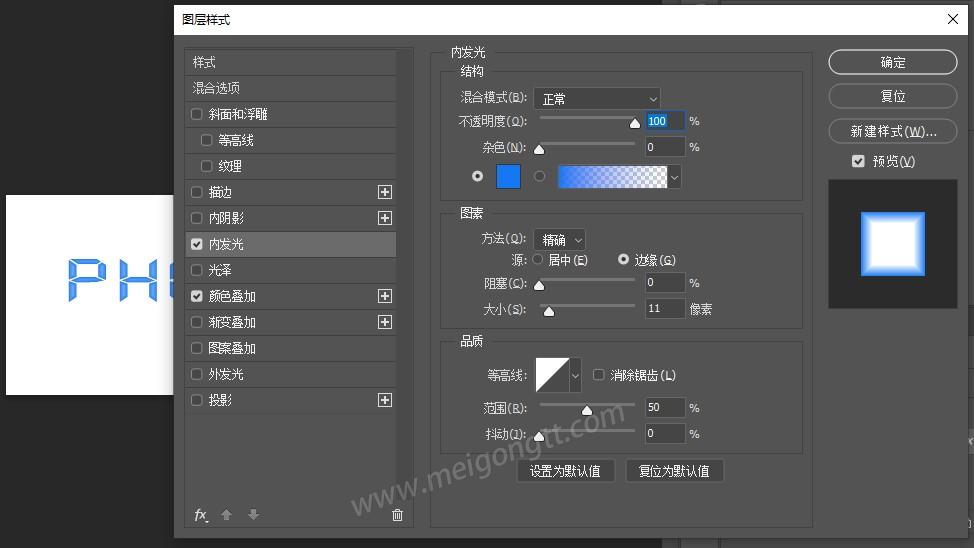The height and width of the screenshot is (548, 974).
Task: Click the plus icon beside 渐变叠加
Action: pos(385,322)
